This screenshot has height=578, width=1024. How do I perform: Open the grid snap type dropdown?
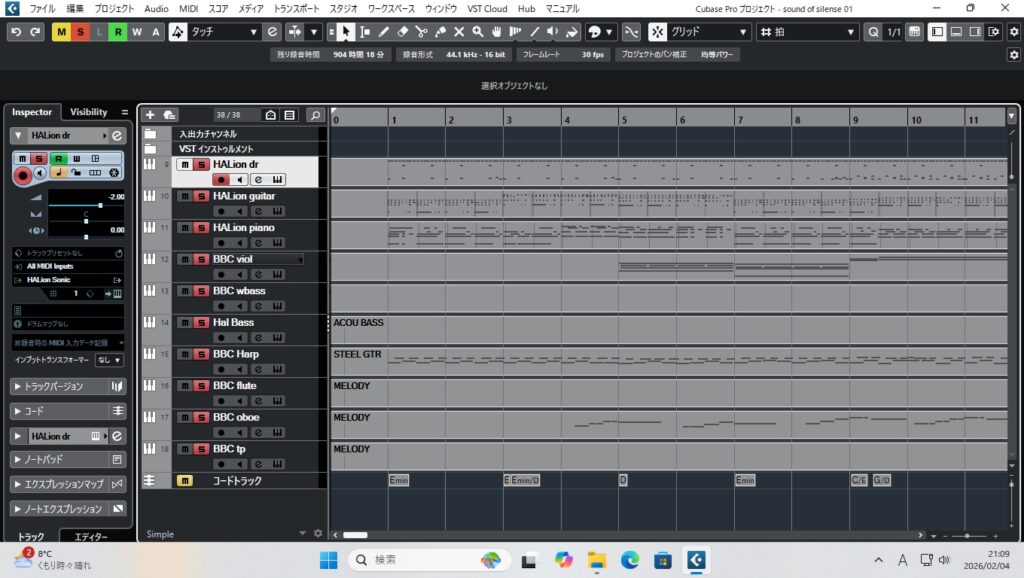click(x=700, y=32)
